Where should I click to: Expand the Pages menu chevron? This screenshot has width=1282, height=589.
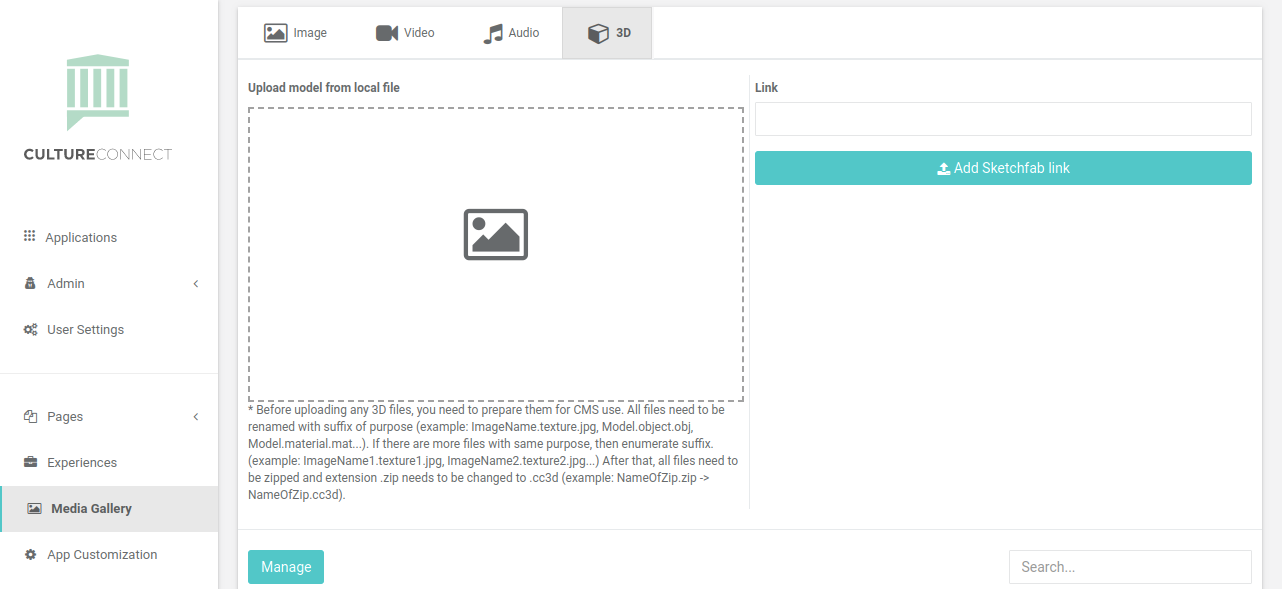[x=196, y=416]
